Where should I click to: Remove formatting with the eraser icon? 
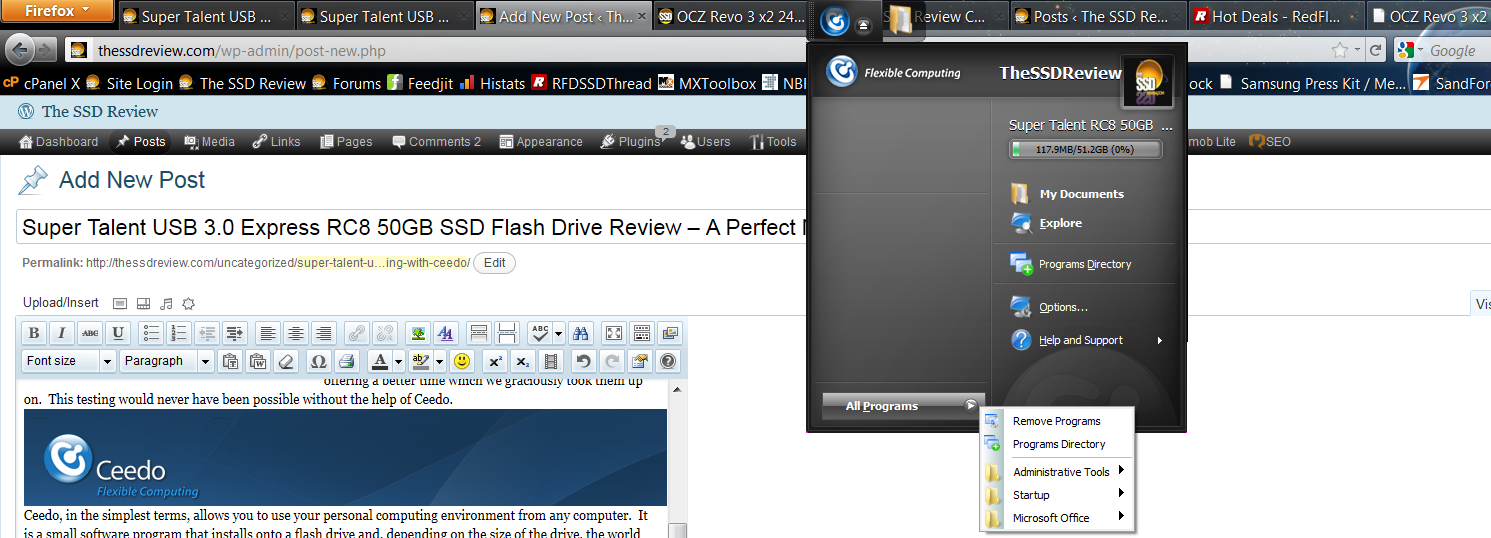(286, 361)
